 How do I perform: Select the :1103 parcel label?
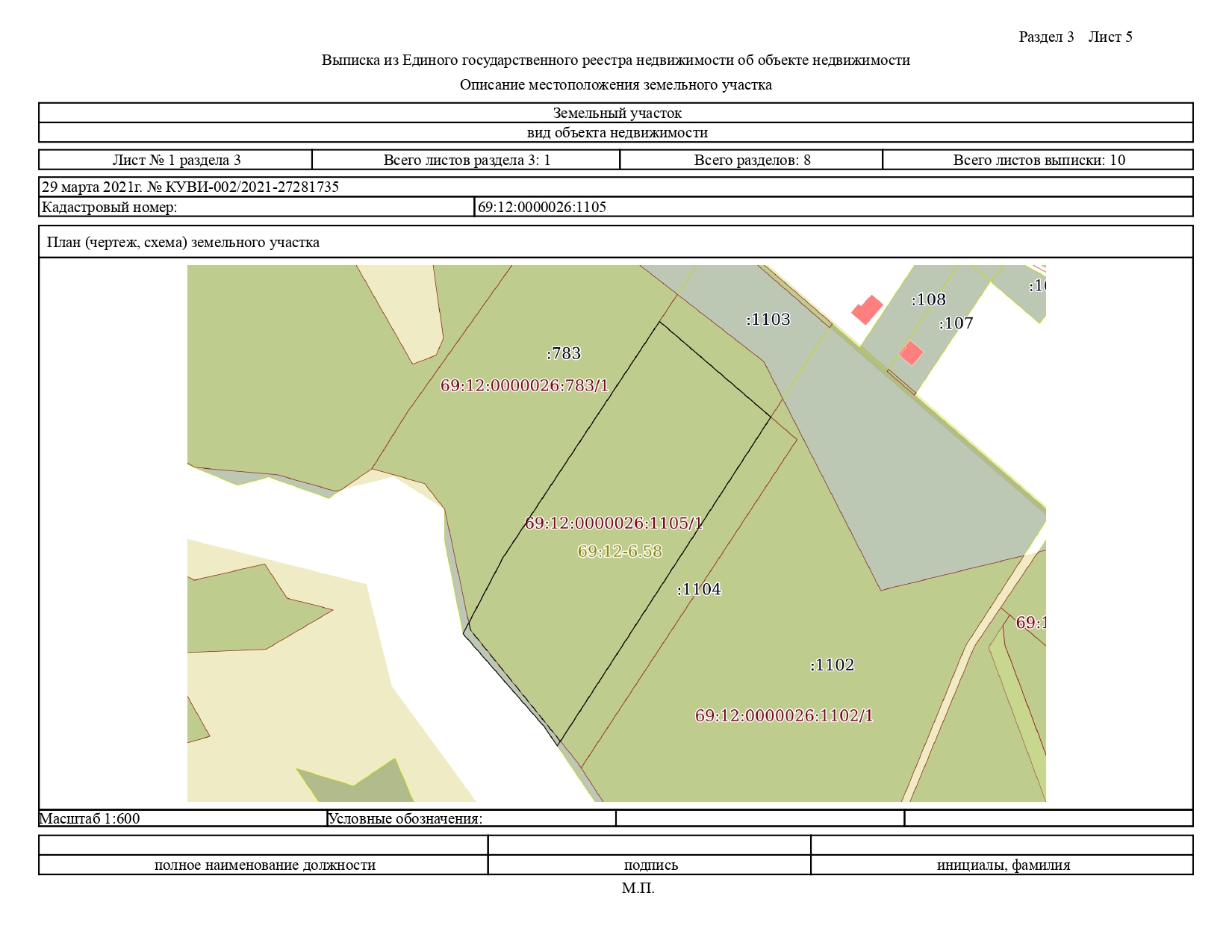(768, 320)
